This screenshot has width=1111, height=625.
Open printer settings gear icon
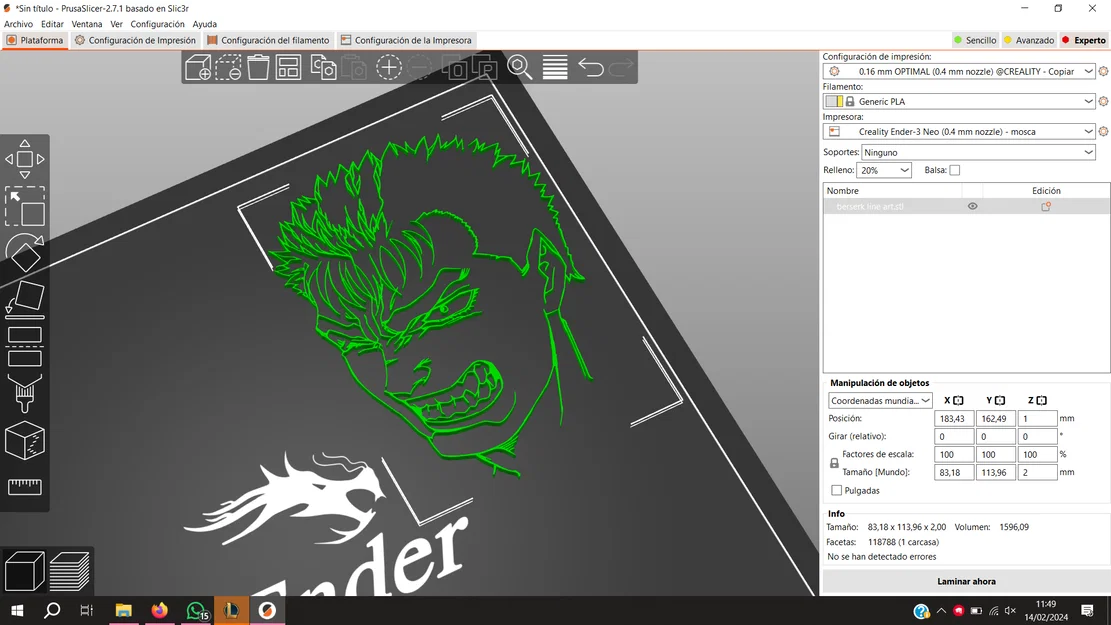tap(1103, 132)
